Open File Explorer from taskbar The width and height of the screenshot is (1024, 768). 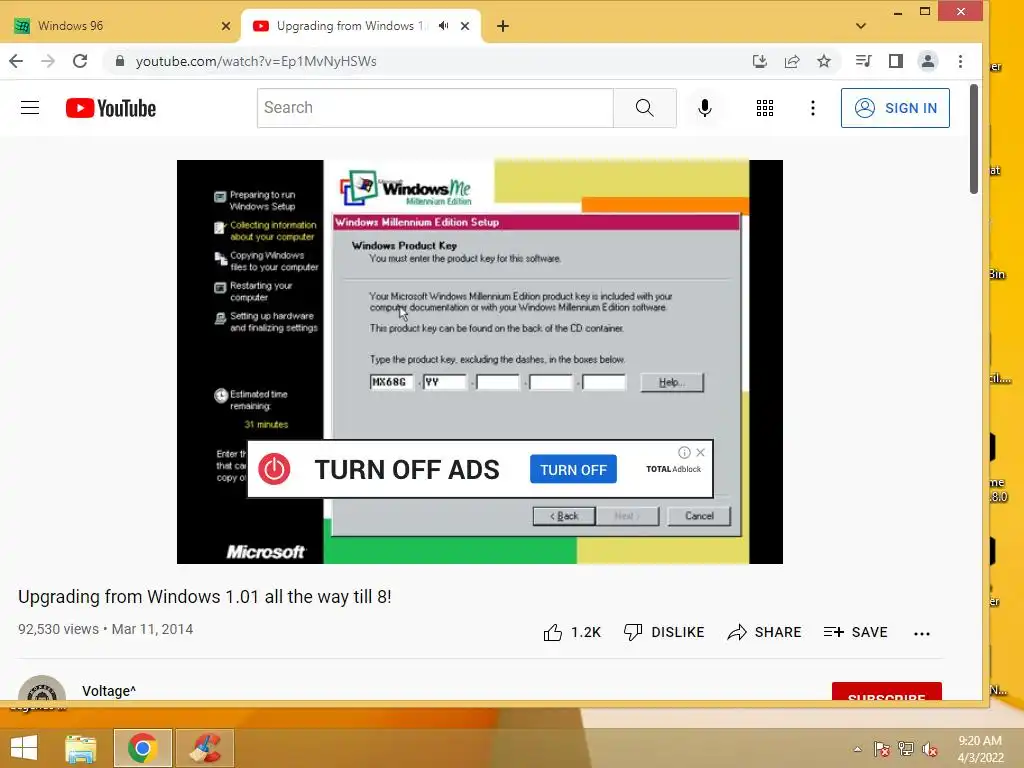click(81, 748)
